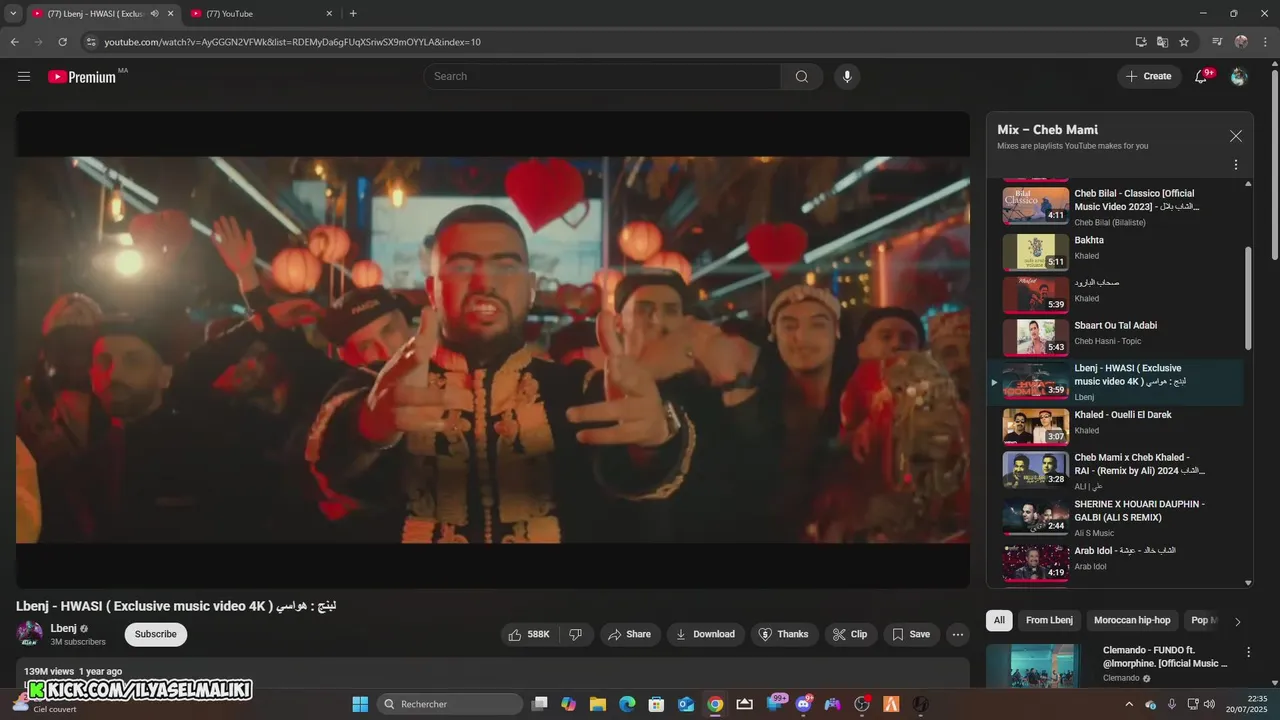The width and height of the screenshot is (1280, 720).
Task: Open options for Clemando - FUNDO recommendation
Action: [1248, 652]
